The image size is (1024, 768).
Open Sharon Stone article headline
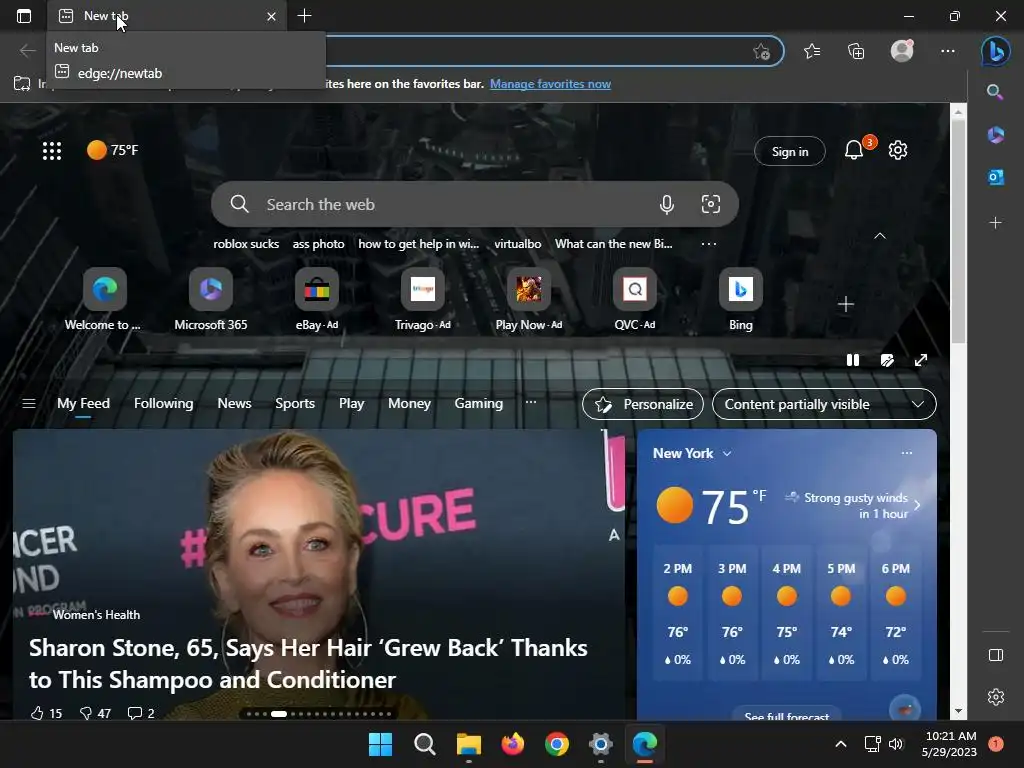[x=308, y=664]
